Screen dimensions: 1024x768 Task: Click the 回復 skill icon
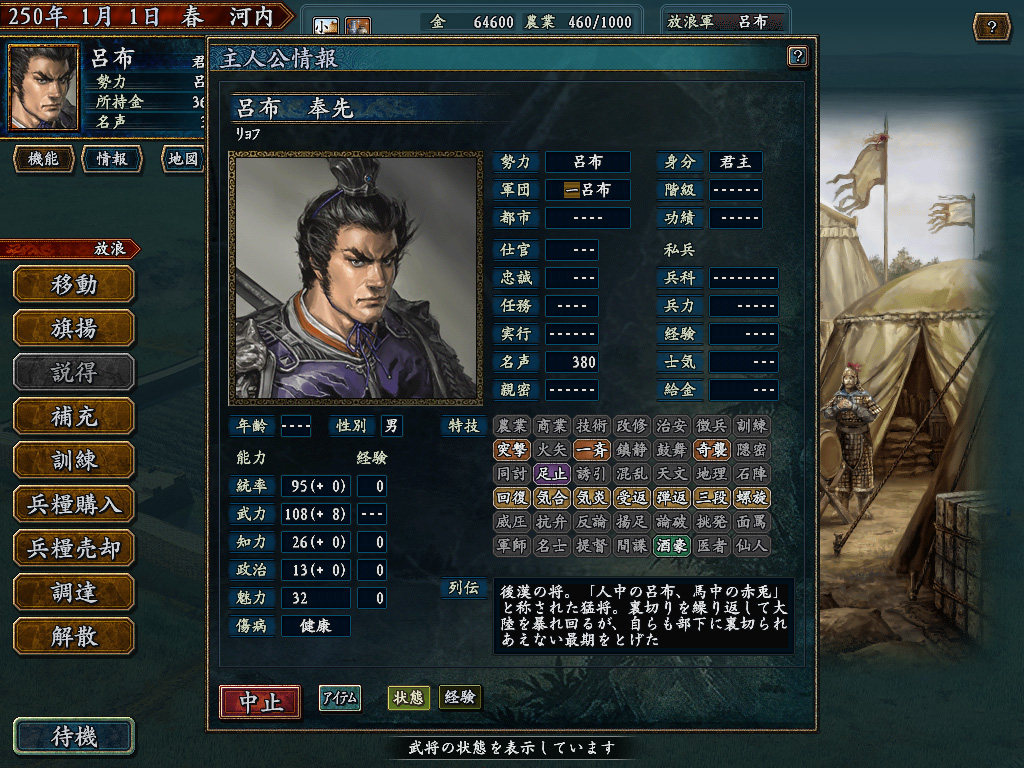511,498
